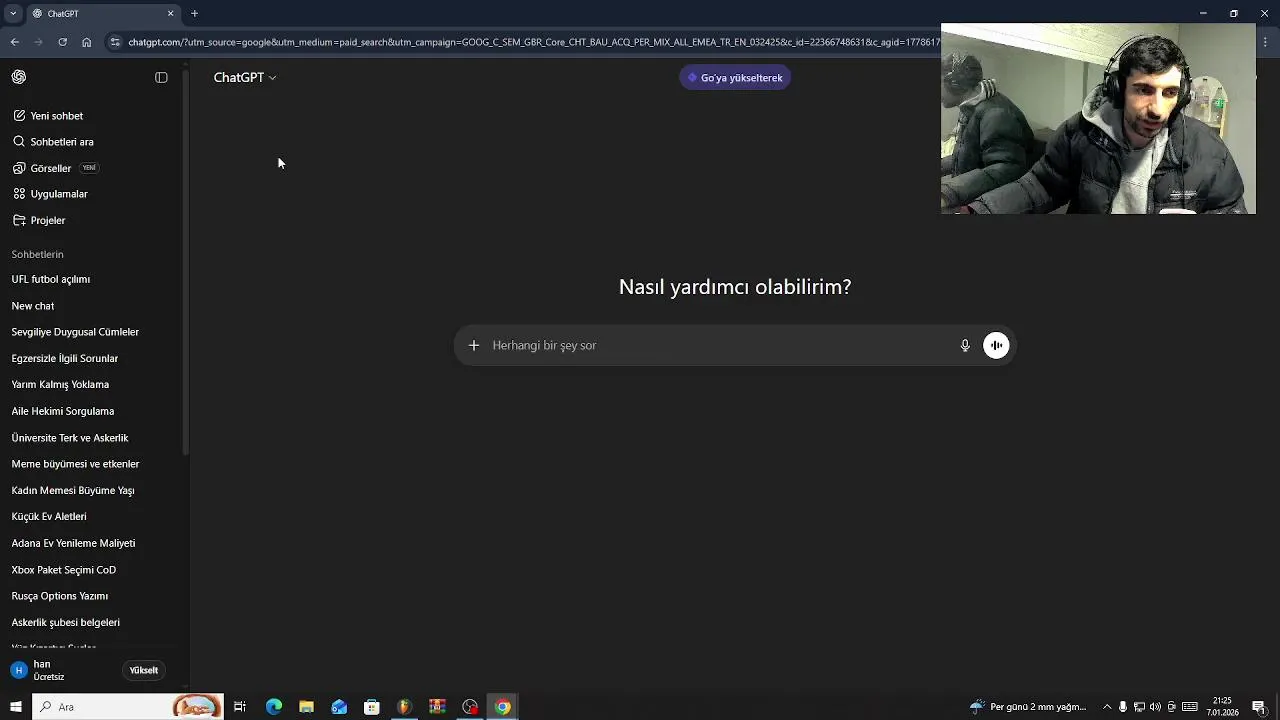This screenshot has width=1280, height=720.
Task: Start voice mode with the waveform button
Action: point(996,345)
